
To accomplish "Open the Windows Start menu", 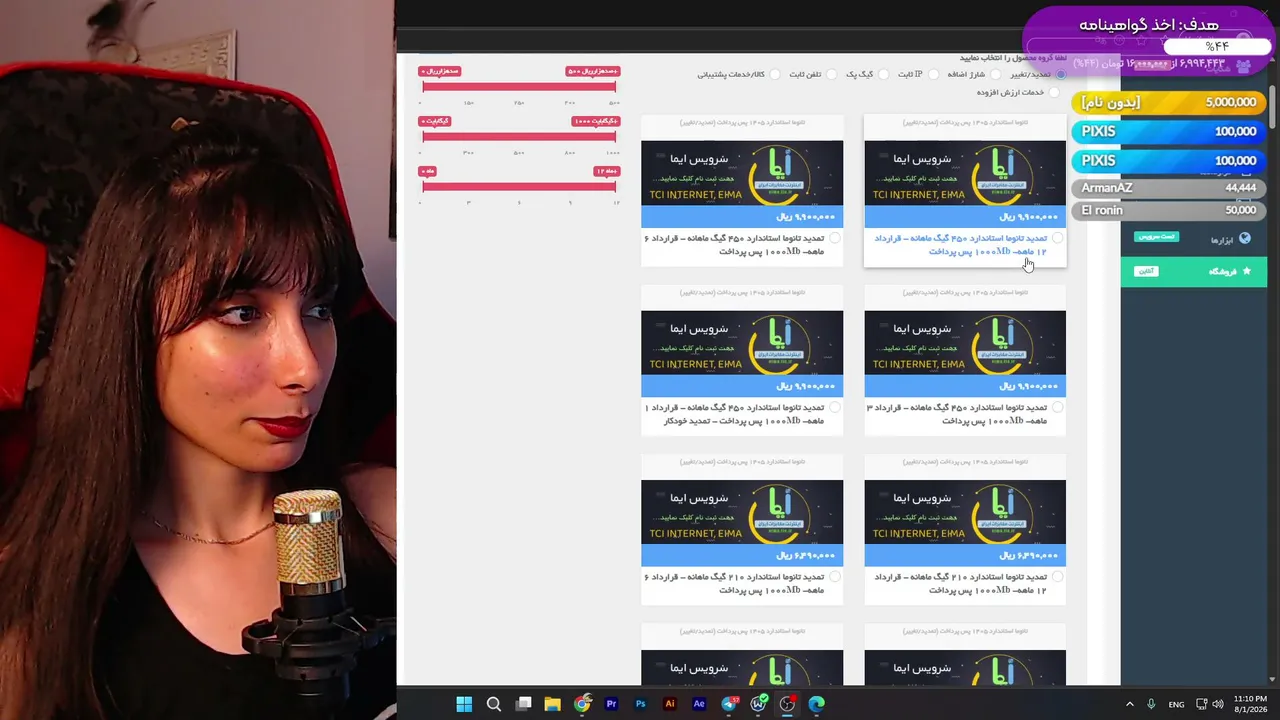I will [464, 704].
